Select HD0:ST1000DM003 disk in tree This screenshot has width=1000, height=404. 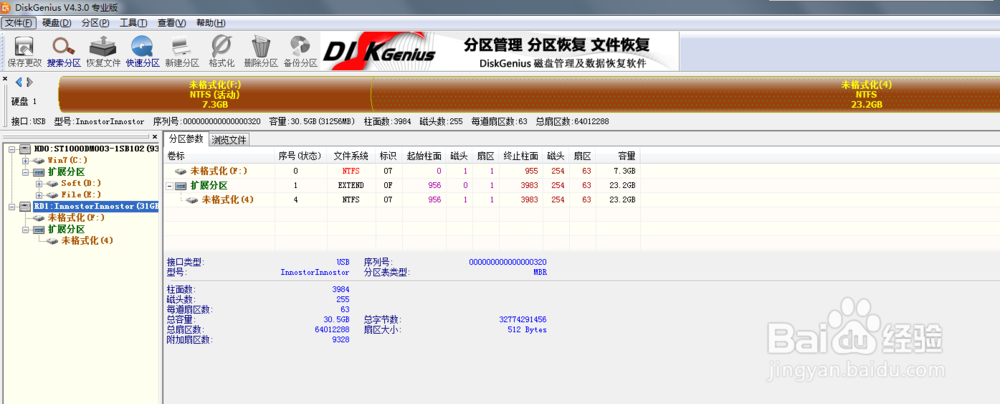point(96,149)
